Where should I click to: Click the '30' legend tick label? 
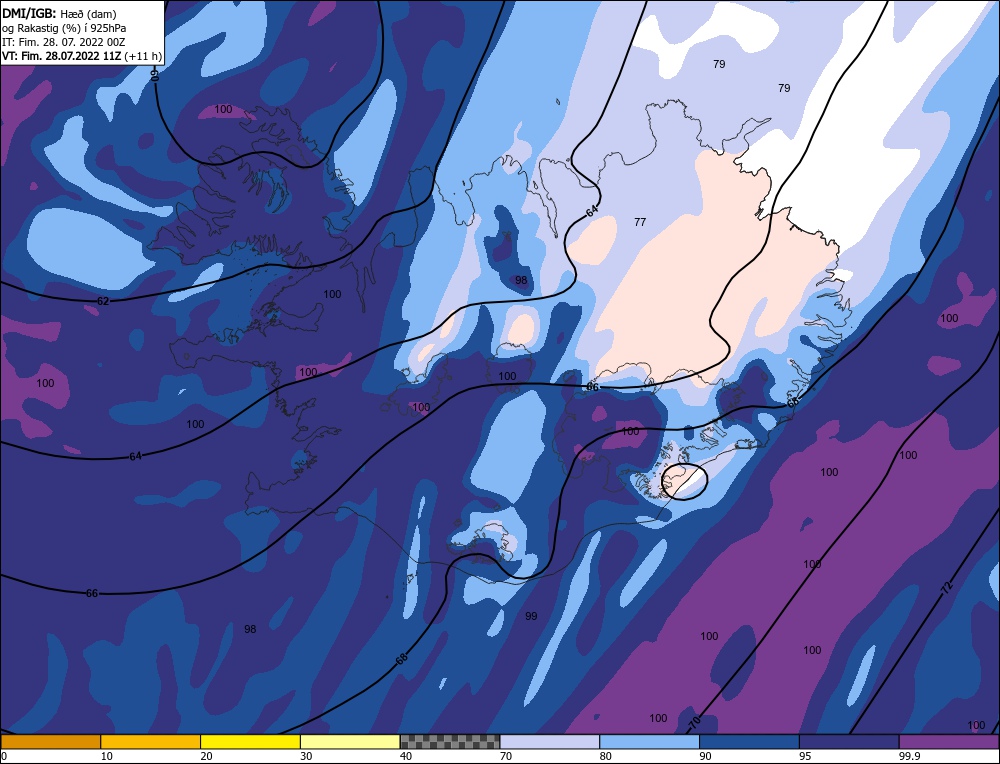click(x=306, y=756)
